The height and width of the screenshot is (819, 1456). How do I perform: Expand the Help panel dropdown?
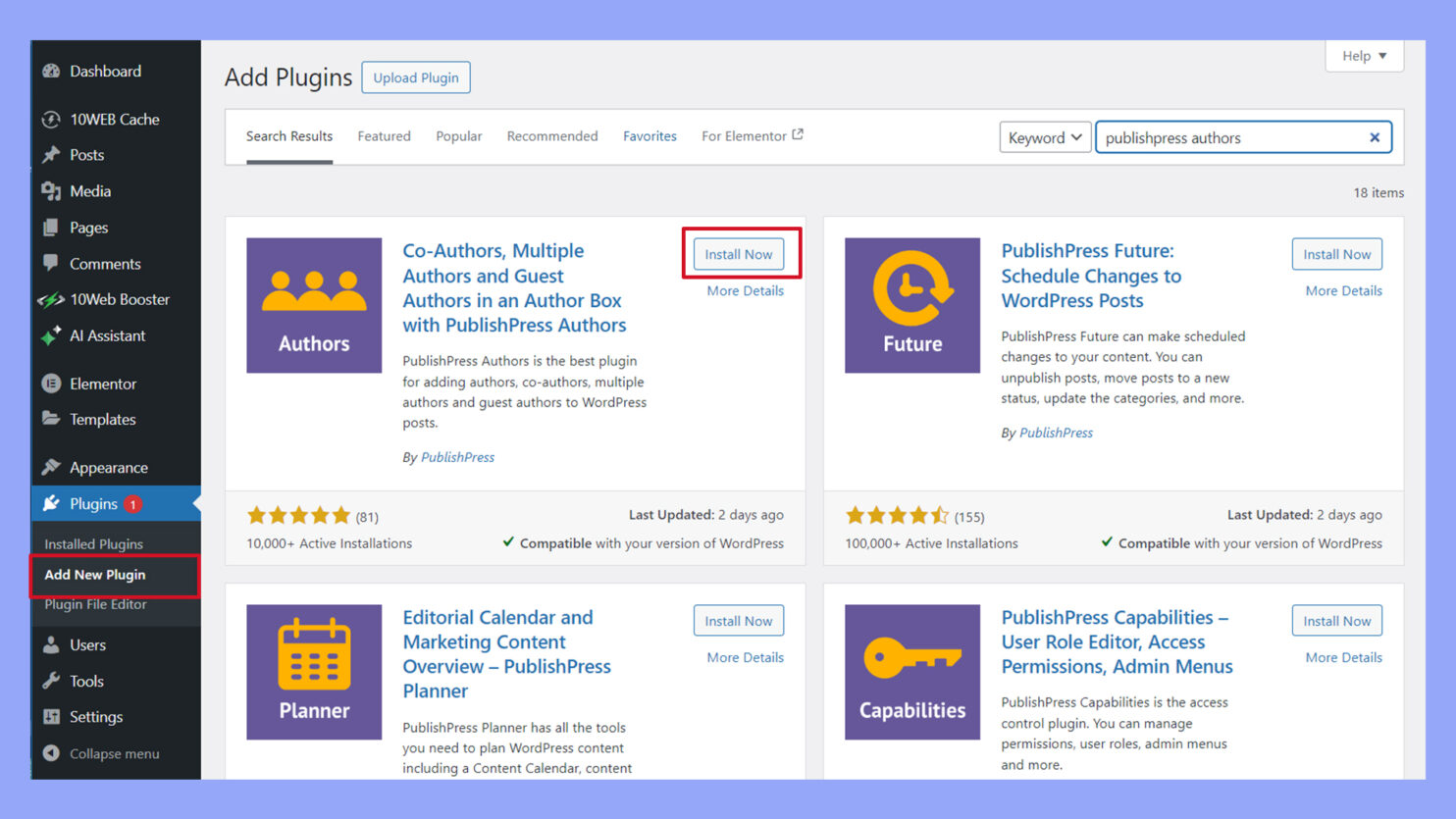[x=1364, y=56]
